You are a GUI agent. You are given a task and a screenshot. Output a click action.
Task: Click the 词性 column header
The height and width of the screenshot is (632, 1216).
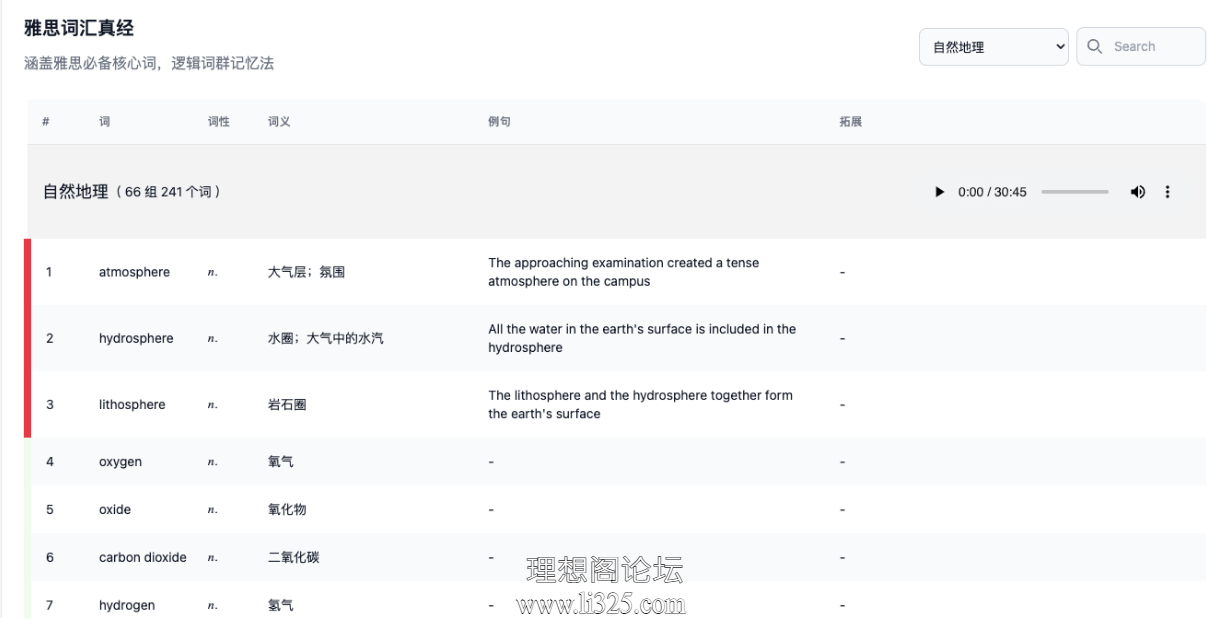tap(219, 122)
